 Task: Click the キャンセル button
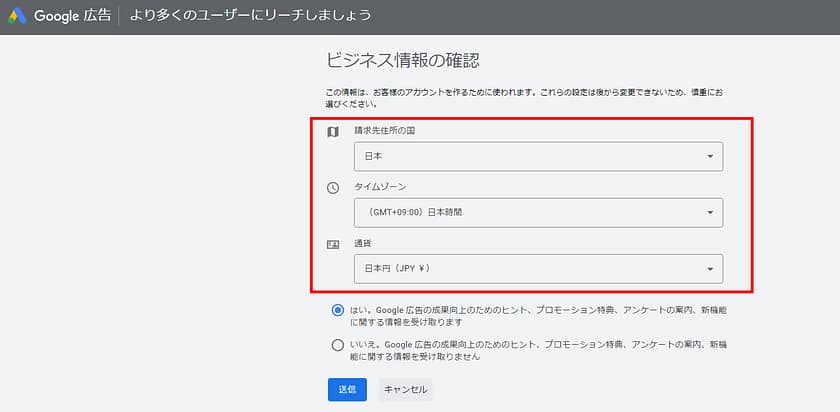point(405,389)
